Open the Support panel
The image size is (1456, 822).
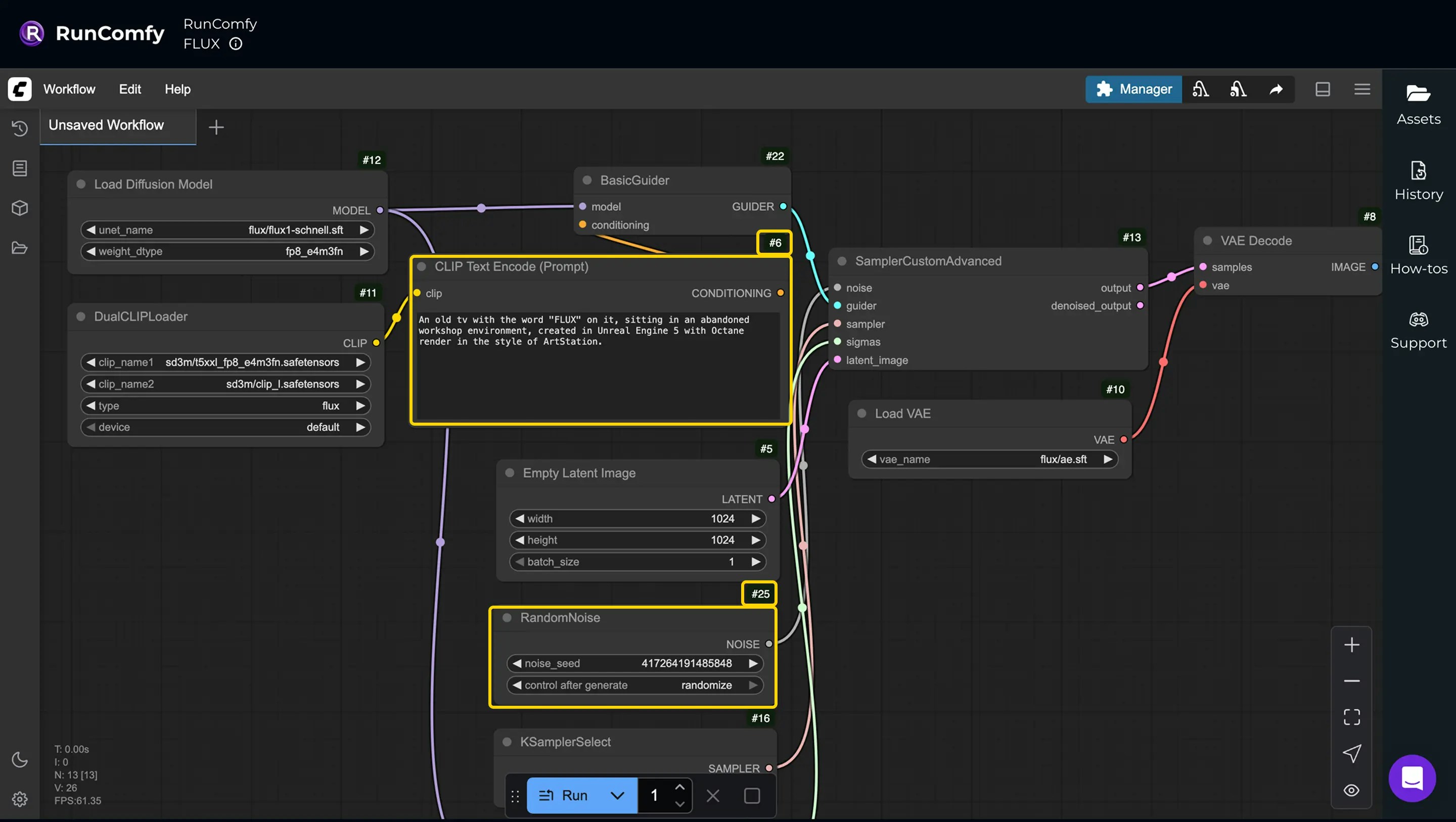tap(1418, 330)
